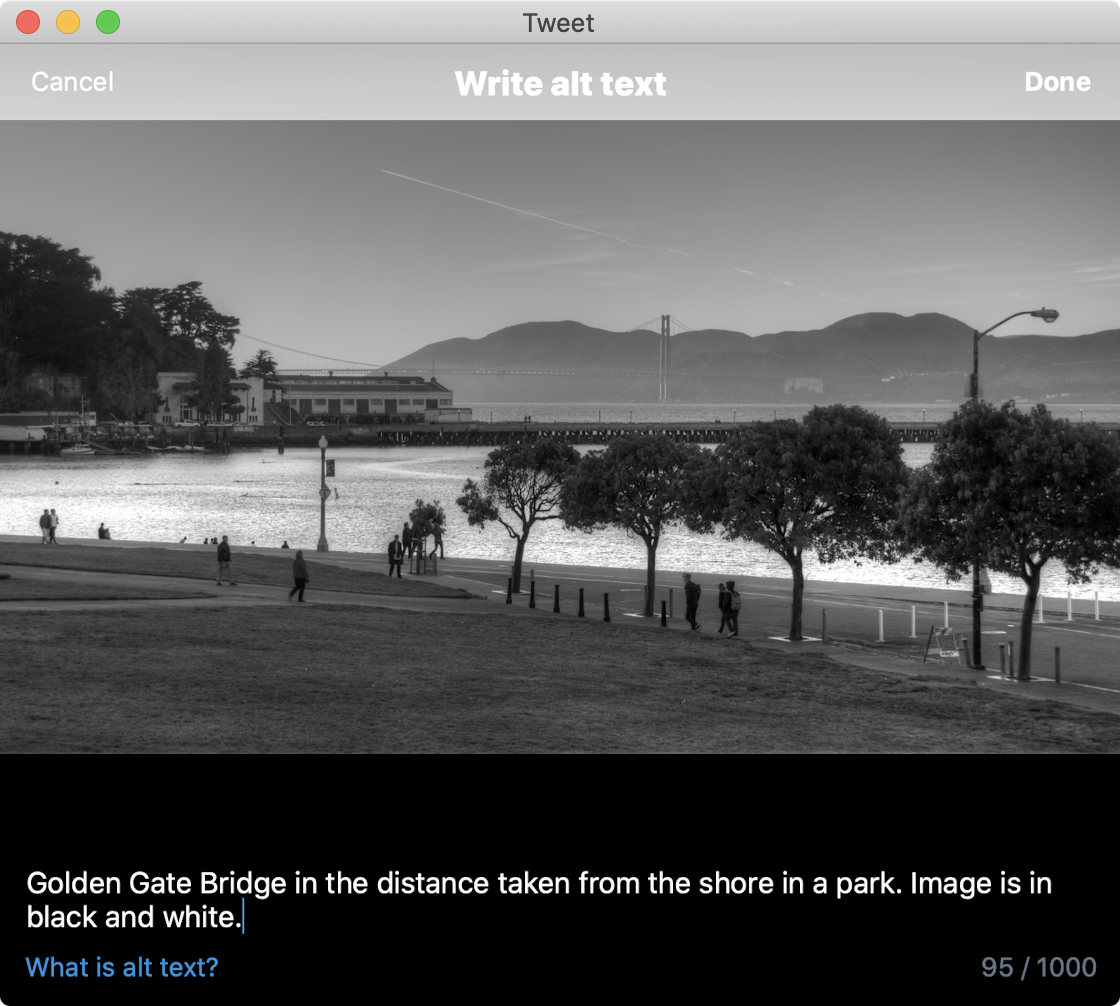Click the Golden Gate Bridge tower in the photo
The image size is (1120, 1006).
(662, 355)
